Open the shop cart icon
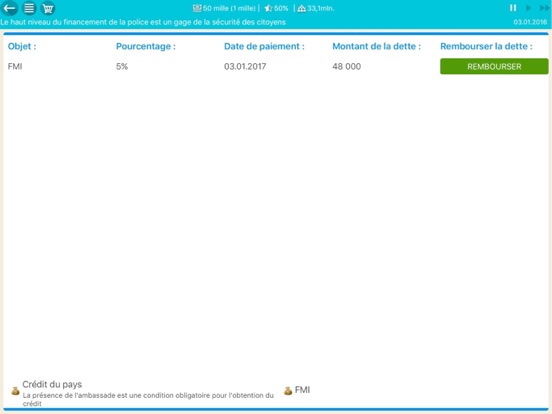 [48, 8]
